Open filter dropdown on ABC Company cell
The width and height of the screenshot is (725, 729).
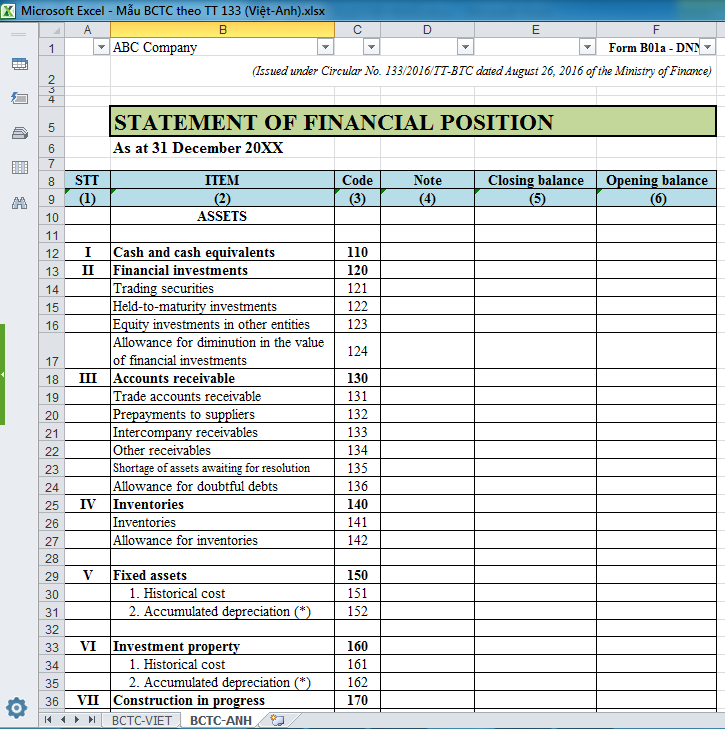[x=325, y=48]
